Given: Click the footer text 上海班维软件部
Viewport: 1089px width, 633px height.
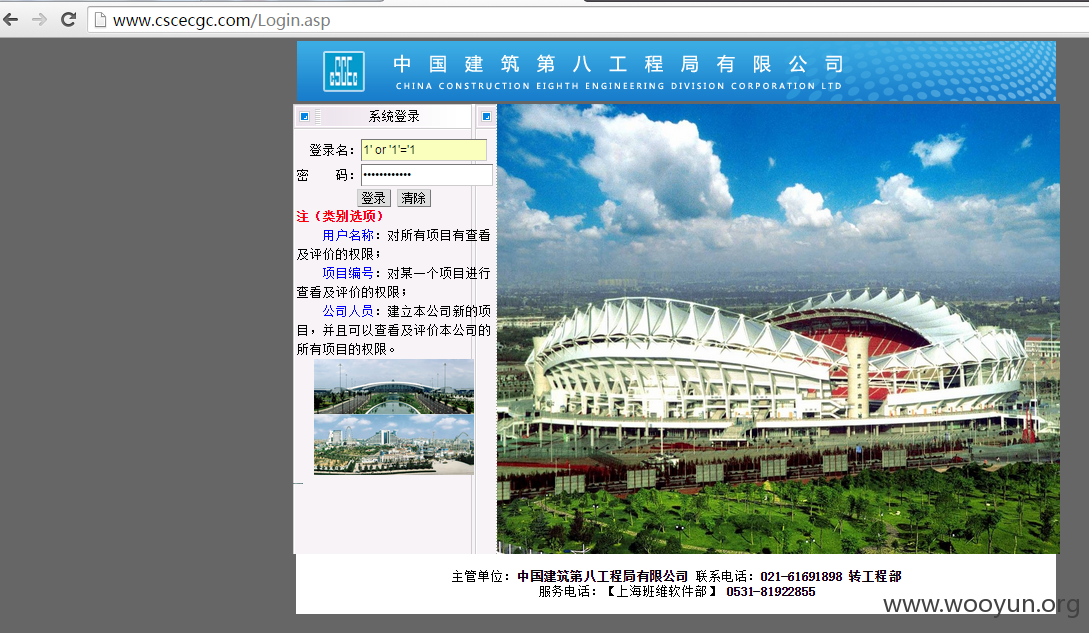Looking at the screenshot, I should pos(662,591).
